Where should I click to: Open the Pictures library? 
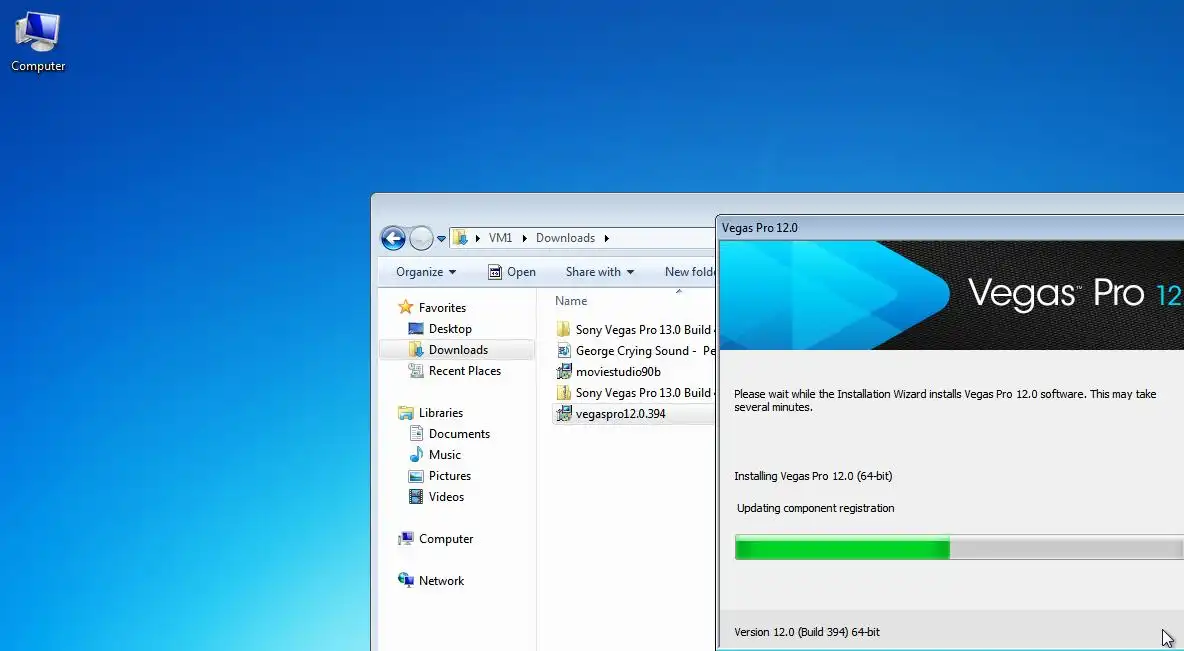point(450,476)
